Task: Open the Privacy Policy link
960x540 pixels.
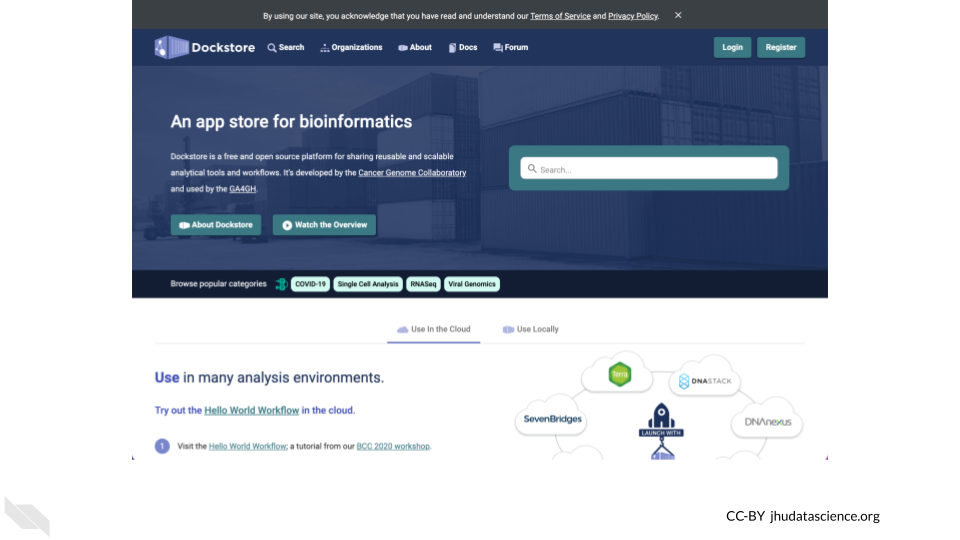Action: click(632, 16)
